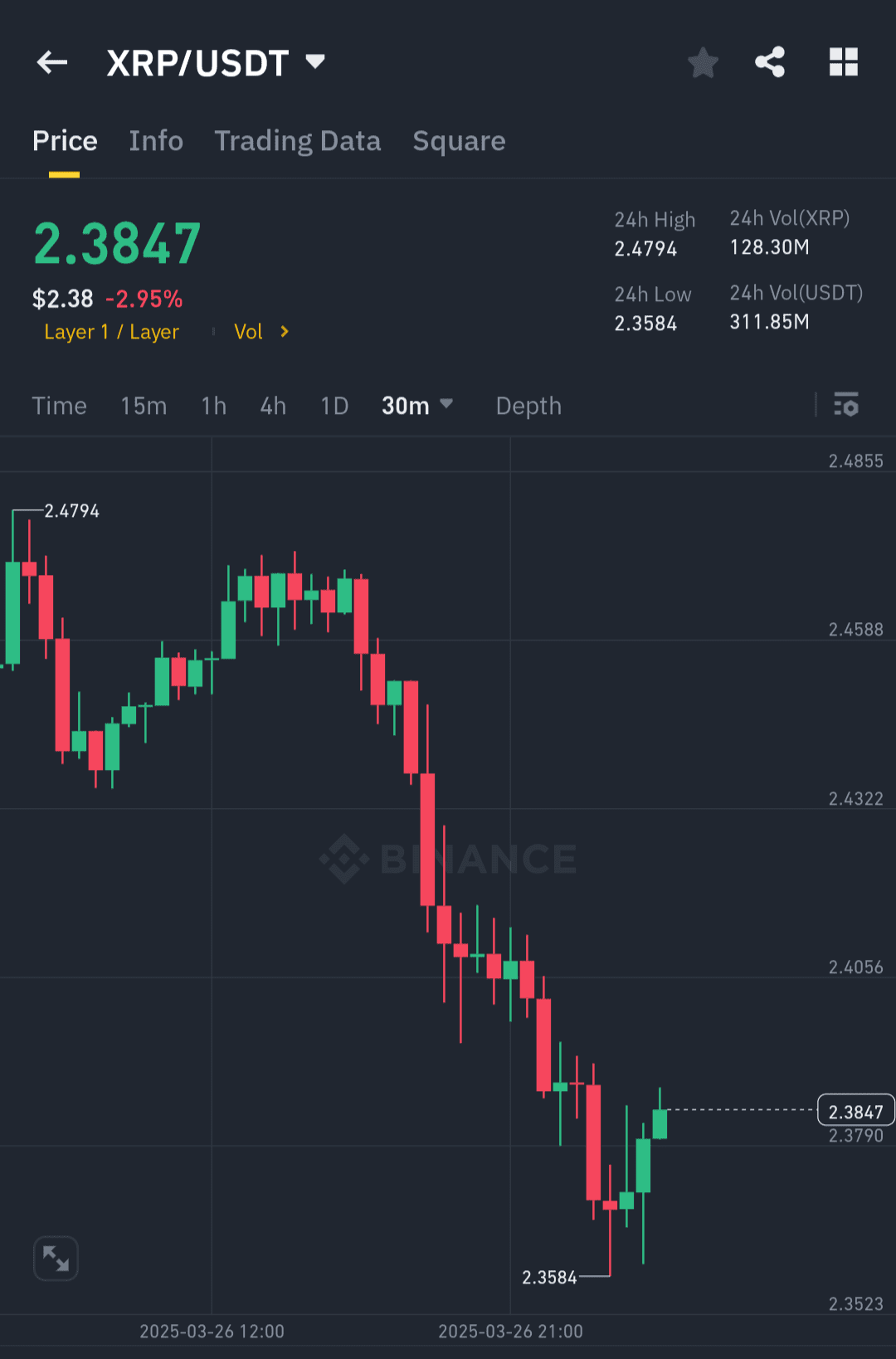Open the Trading Data tab
Image resolution: width=896 pixels, height=1359 pixels.
[297, 141]
